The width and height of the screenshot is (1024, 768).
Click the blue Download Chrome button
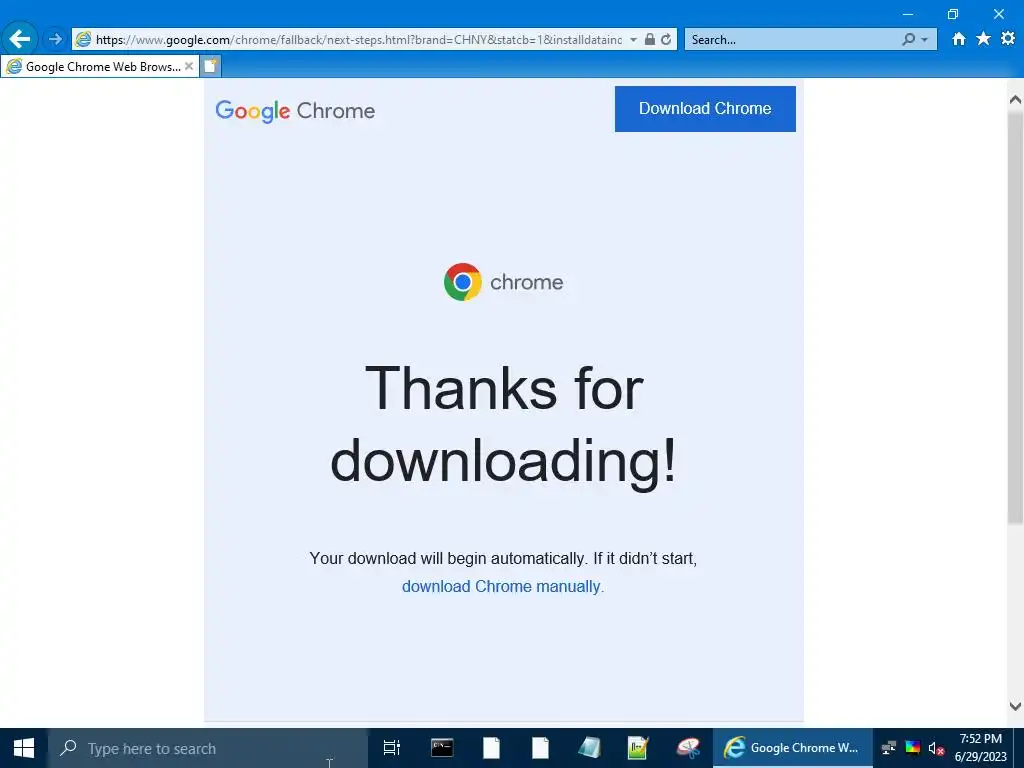705,108
